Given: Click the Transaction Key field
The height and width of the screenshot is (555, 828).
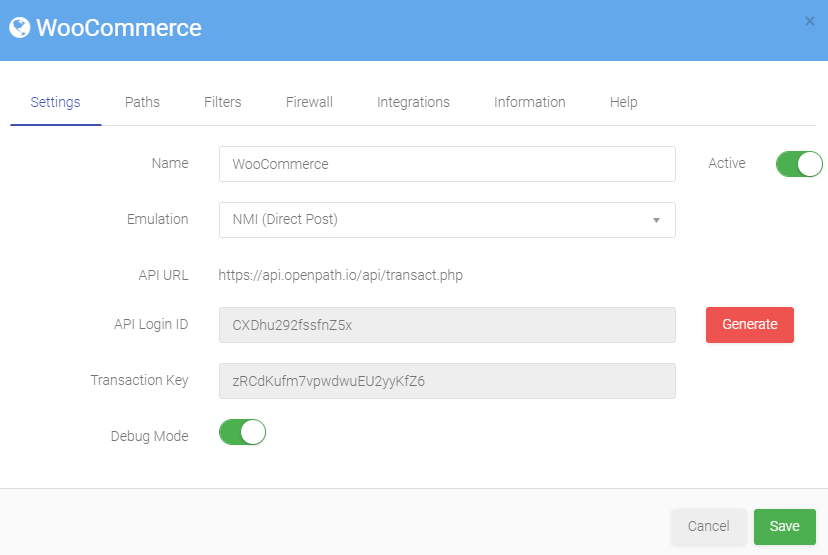Looking at the screenshot, I should click(447, 381).
